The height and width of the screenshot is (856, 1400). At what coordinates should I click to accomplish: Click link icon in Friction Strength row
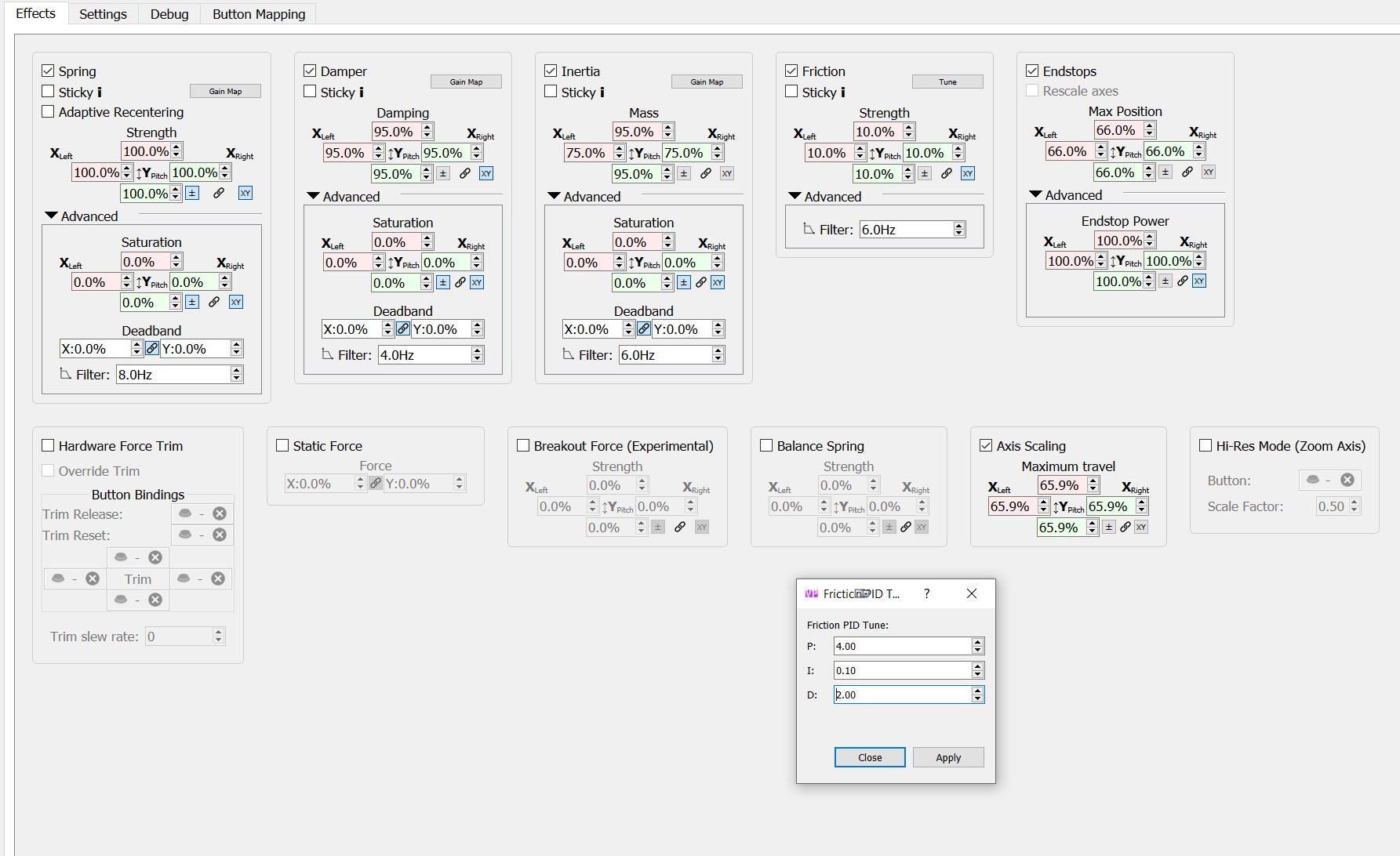coord(947,173)
